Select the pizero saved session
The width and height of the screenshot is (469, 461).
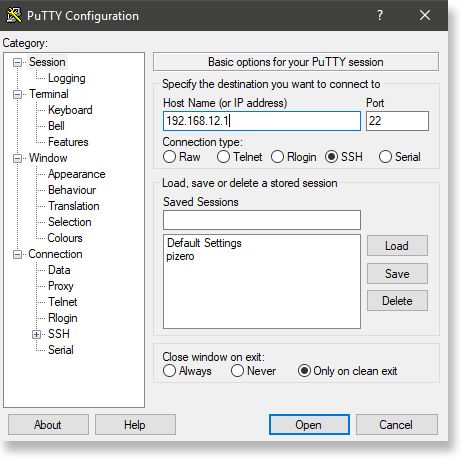pyautogui.click(x=180, y=257)
